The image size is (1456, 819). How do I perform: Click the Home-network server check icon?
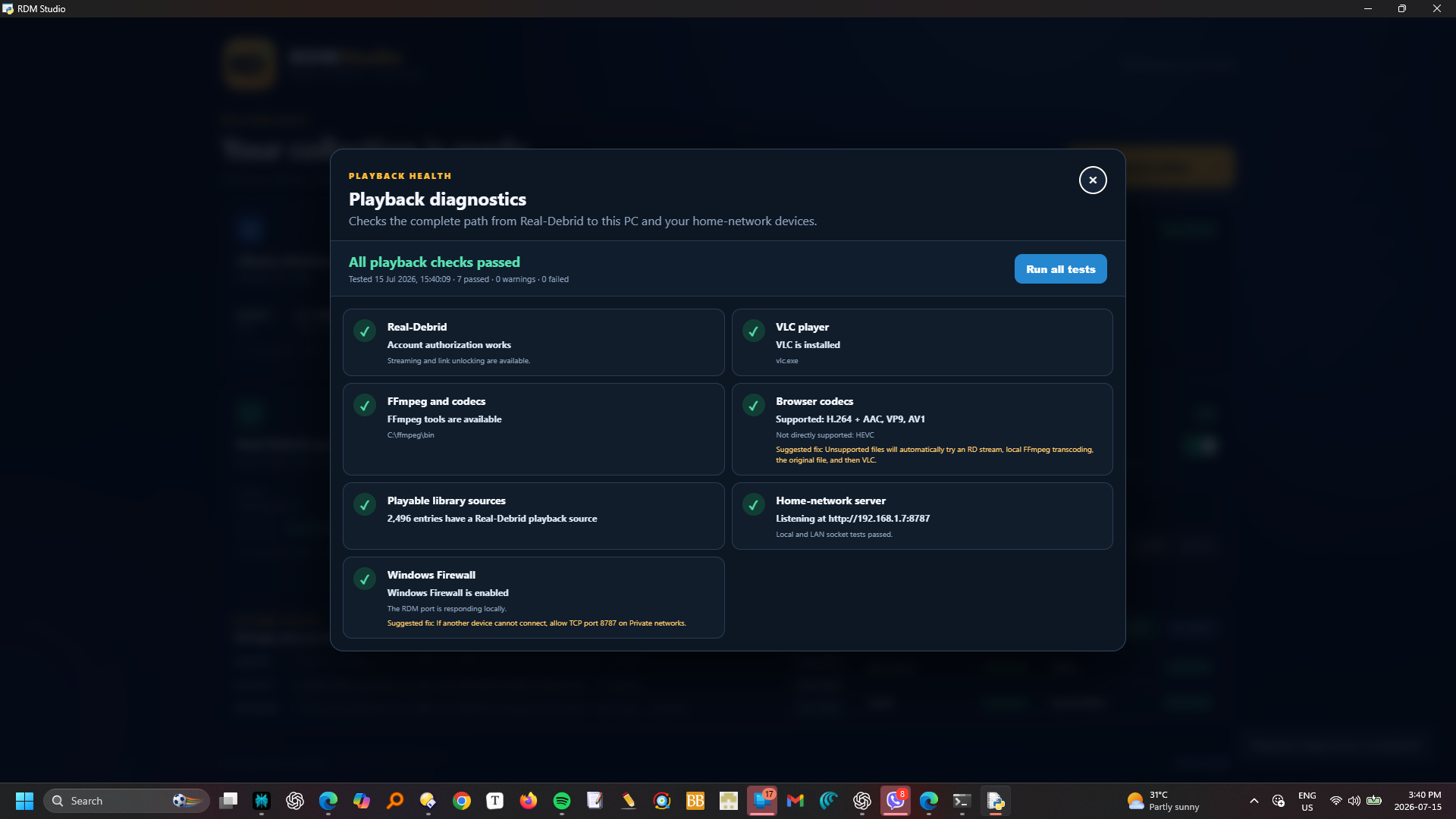coord(754,505)
